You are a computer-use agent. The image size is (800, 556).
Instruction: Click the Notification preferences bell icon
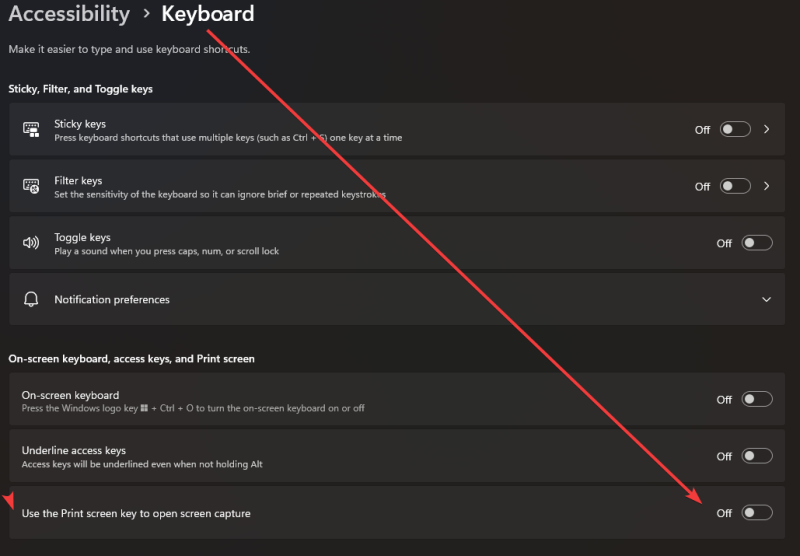[31, 300]
